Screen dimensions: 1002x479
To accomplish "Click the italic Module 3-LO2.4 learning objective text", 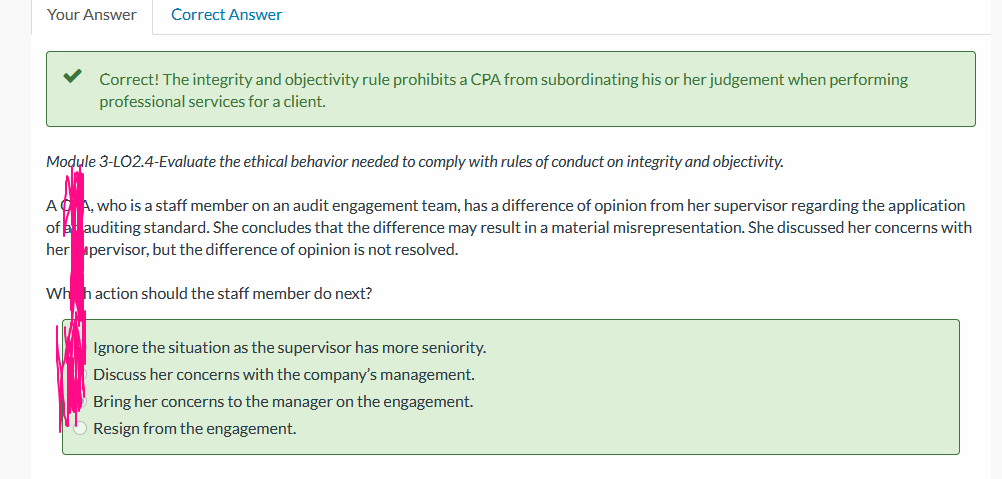I will pos(415,162).
